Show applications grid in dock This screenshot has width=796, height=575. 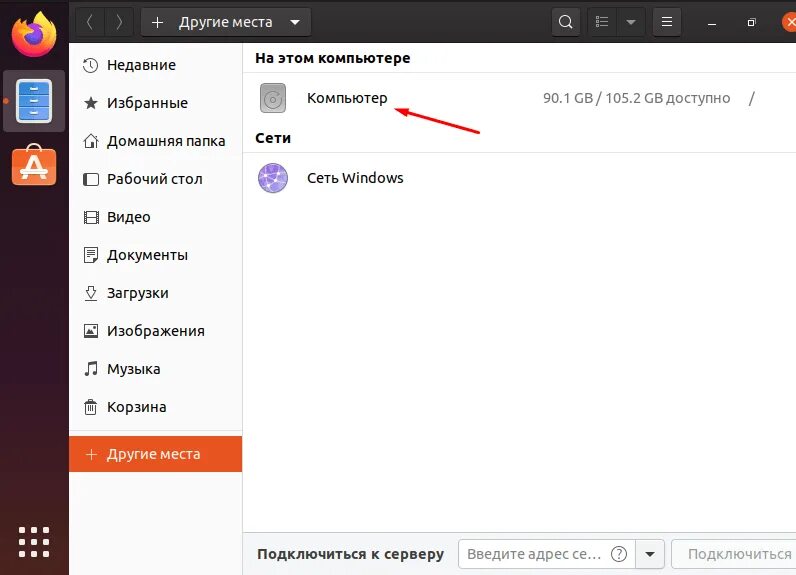[34, 540]
